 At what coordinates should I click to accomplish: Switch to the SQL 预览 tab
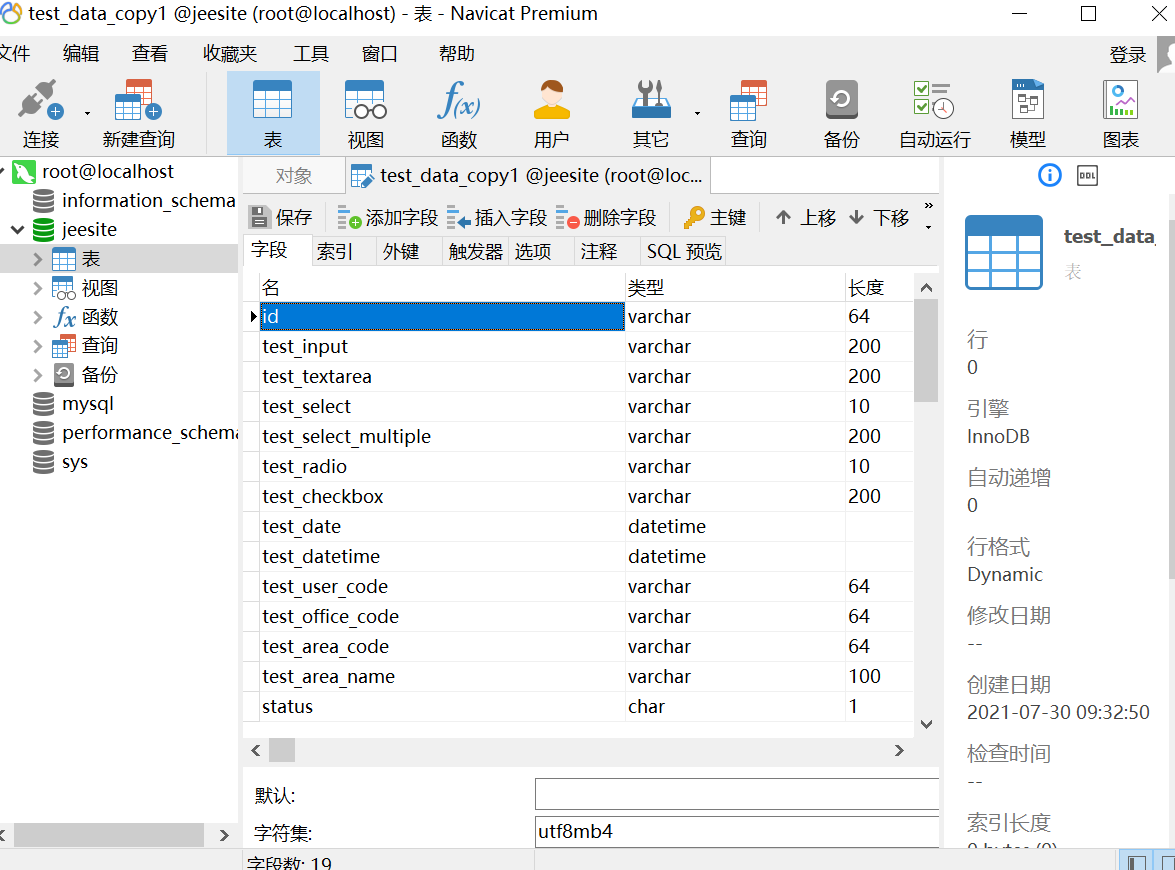[684, 251]
